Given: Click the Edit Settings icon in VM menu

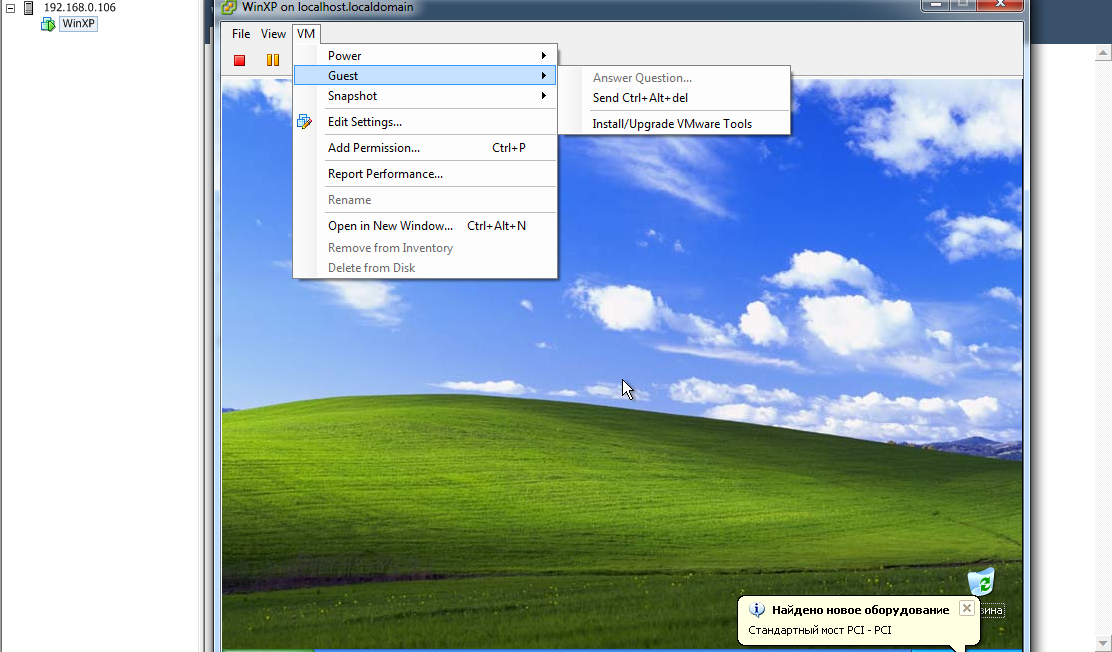Looking at the screenshot, I should pos(304,122).
